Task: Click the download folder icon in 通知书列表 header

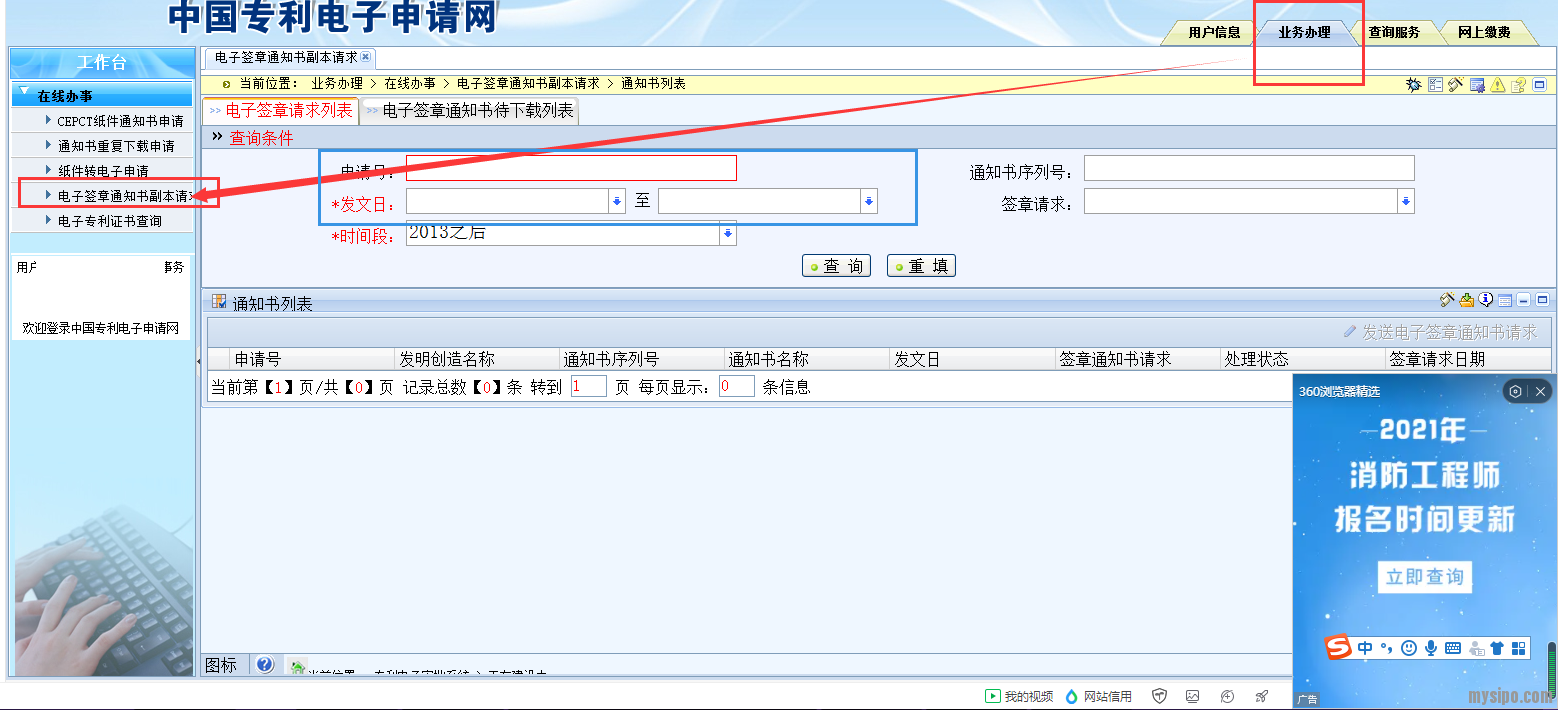Action: point(1466,300)
